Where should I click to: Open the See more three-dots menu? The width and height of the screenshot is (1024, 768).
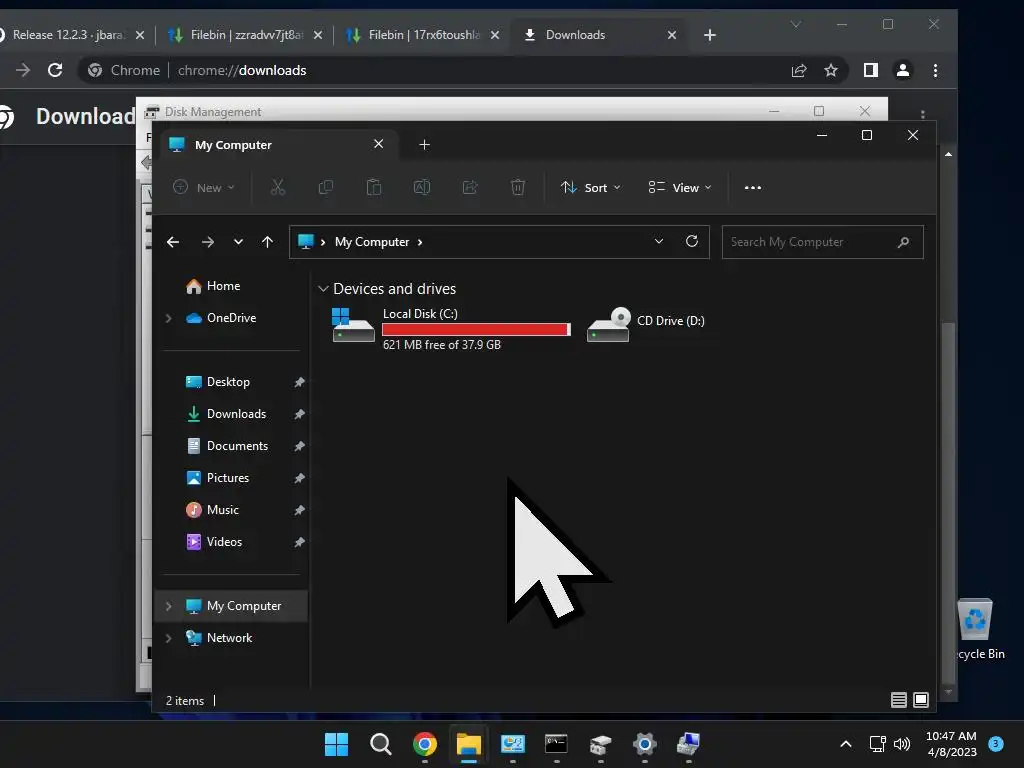753,187
